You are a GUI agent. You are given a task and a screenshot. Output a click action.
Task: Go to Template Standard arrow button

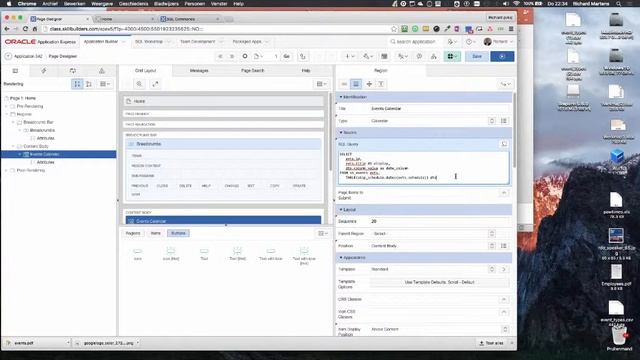[x=504, y=269]
